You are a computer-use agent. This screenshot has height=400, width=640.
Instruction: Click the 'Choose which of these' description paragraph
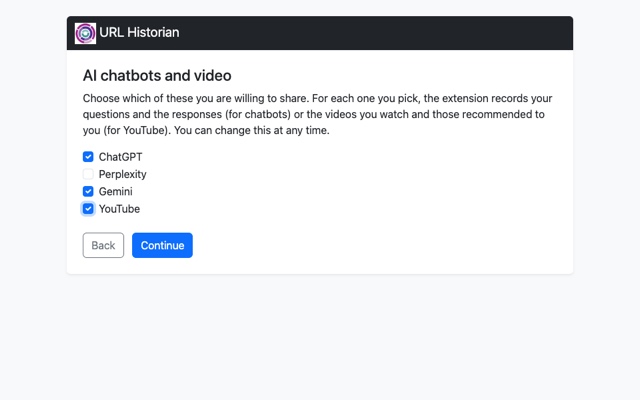318,114
